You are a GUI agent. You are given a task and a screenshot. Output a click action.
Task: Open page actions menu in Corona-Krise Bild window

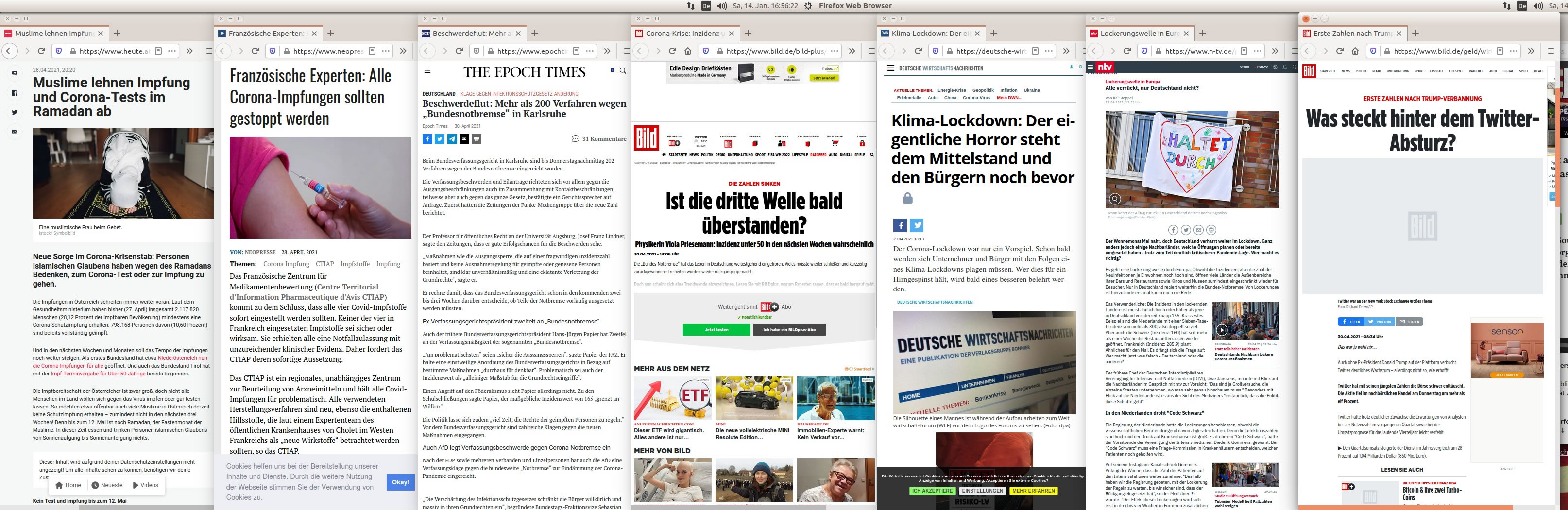835,51
